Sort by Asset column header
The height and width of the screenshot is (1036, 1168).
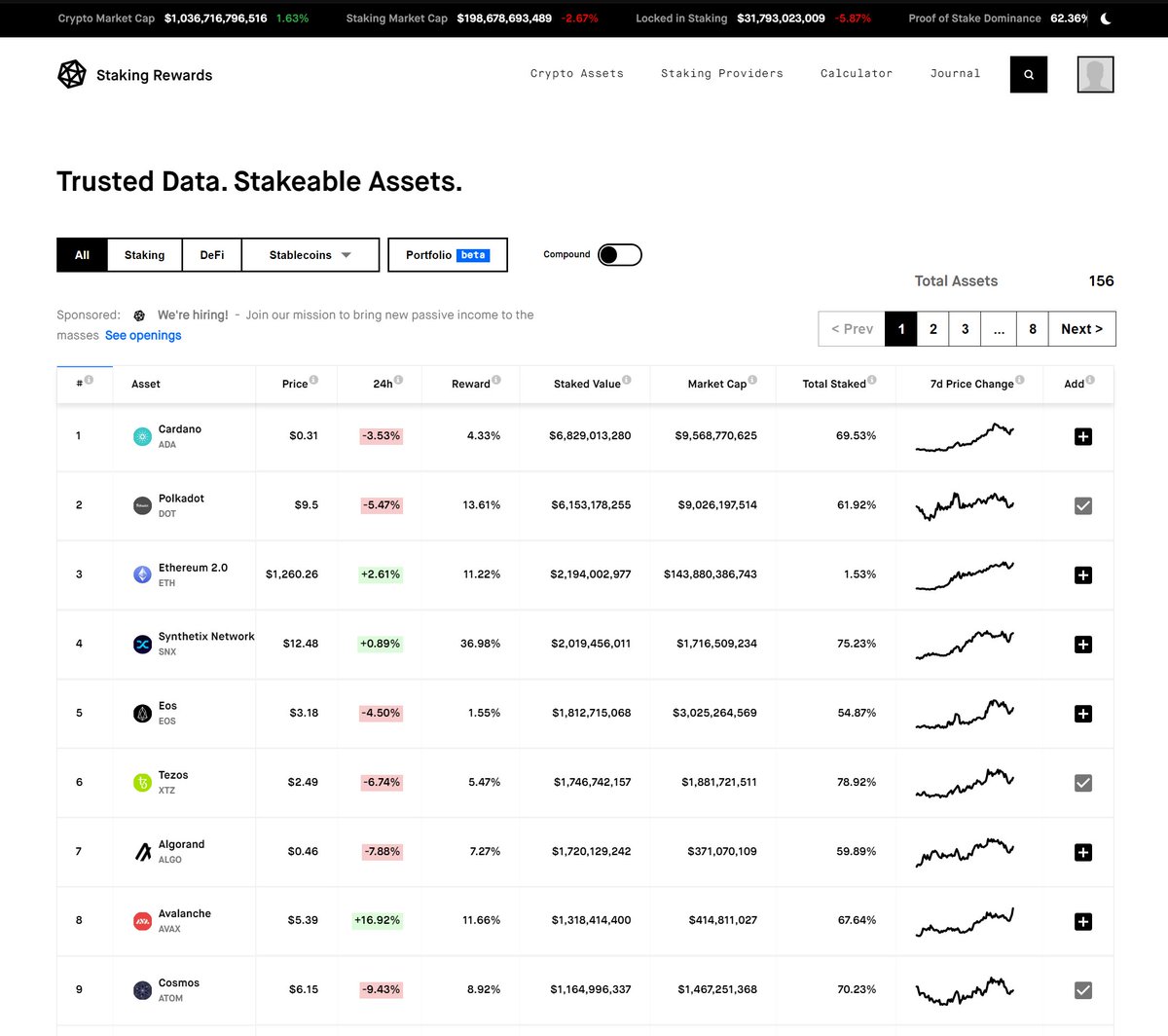click(146, 384)
